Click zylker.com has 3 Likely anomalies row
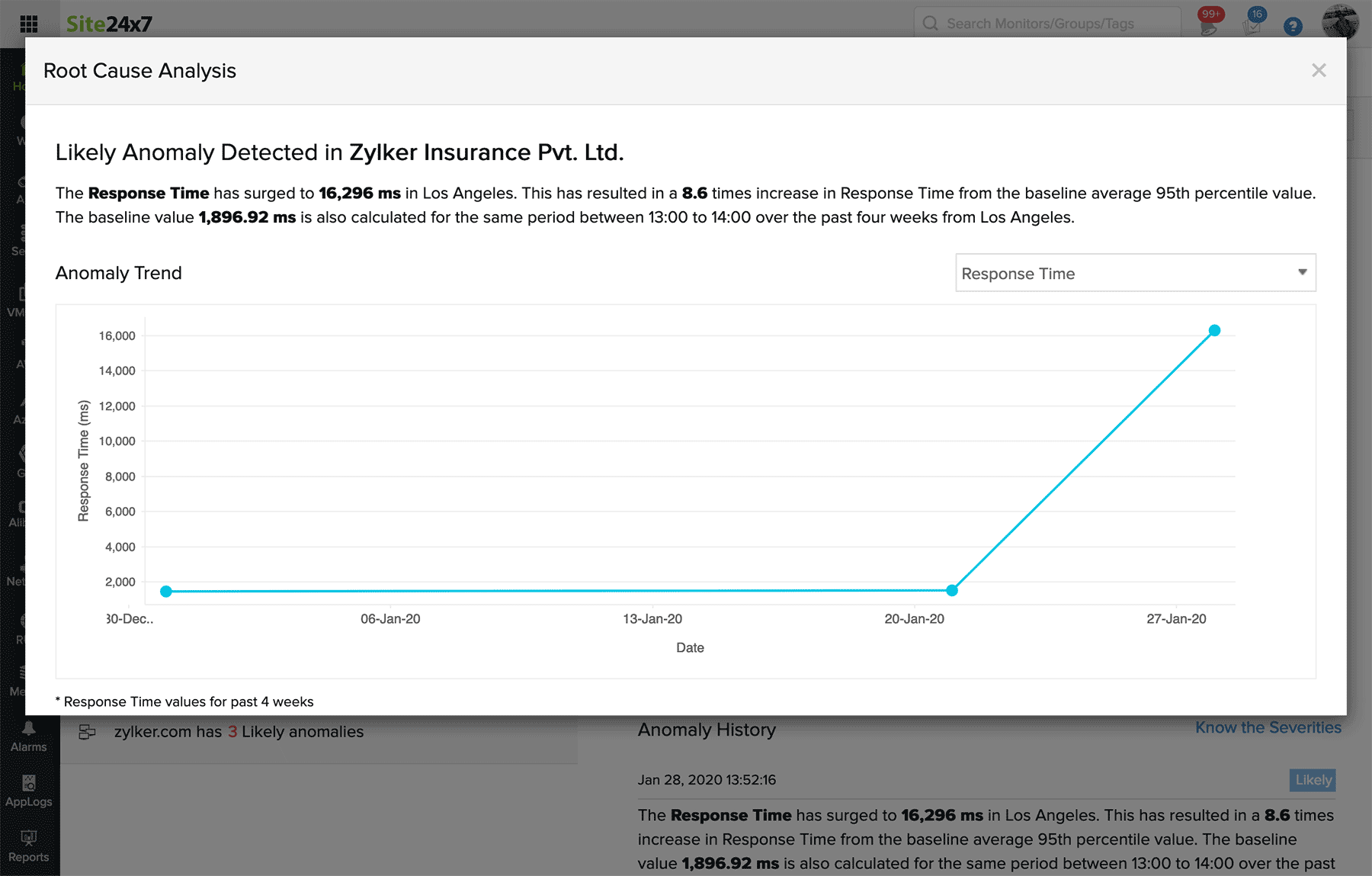Viewport: 1372px width, 876px height. point(319,732)
